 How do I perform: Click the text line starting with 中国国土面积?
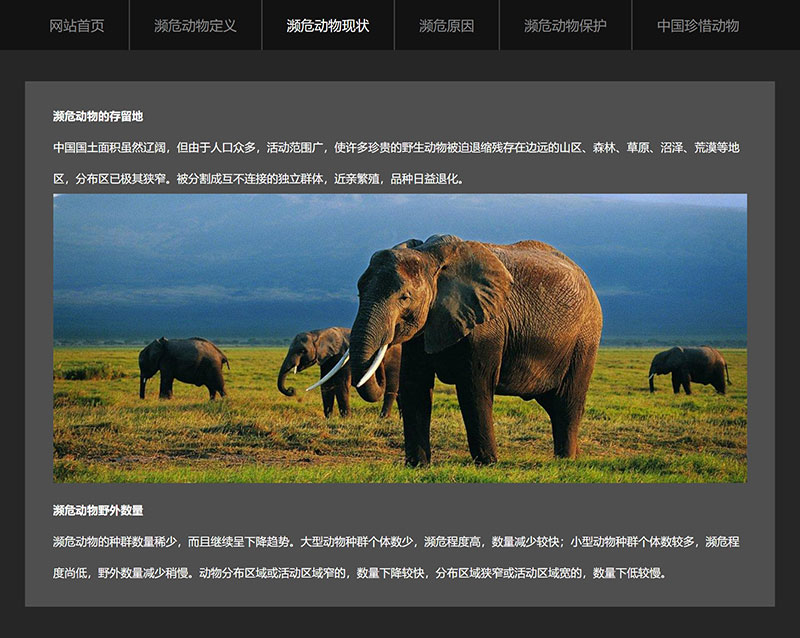tap(396, 147)
